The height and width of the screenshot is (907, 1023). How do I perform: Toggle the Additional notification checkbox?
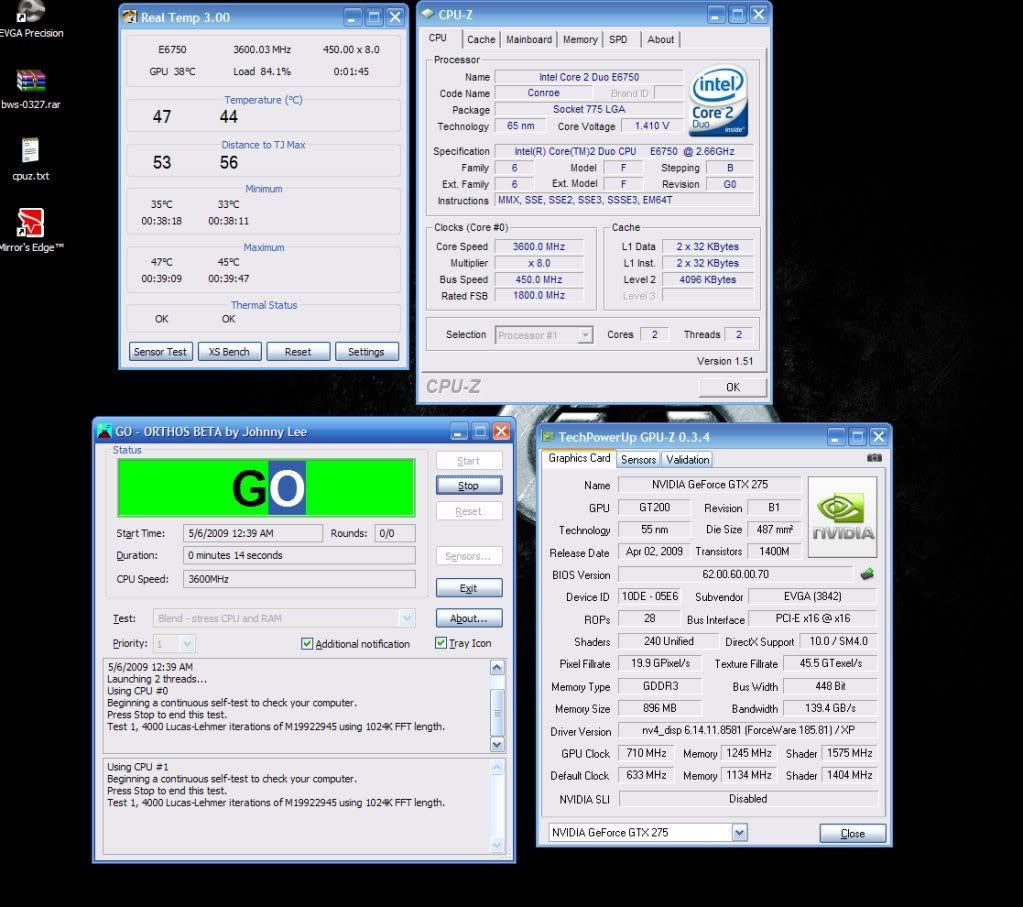coord(307,643)
